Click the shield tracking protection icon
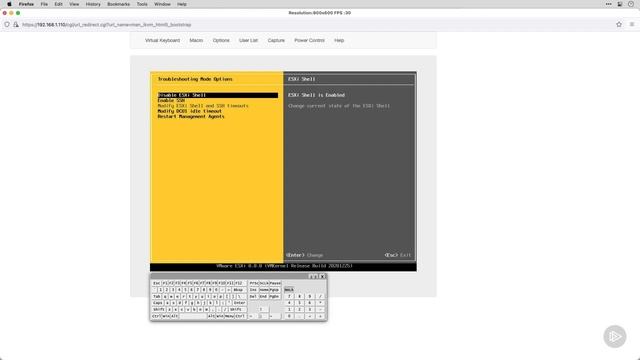Image resolution: width=640 pixels, height=360 pixels. tap(7, 24)
